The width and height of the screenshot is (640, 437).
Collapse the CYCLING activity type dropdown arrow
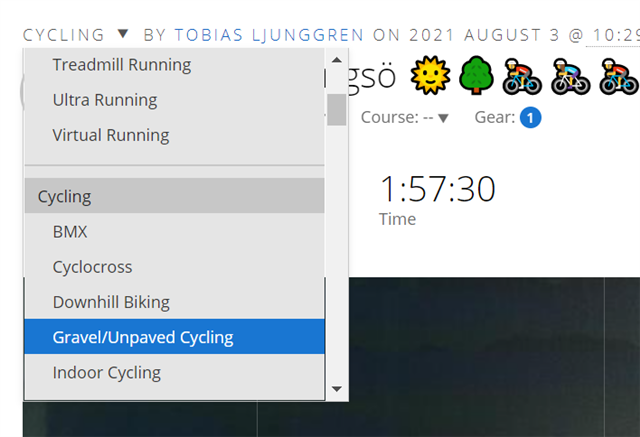pyautogui.click(x=123, y=33)
